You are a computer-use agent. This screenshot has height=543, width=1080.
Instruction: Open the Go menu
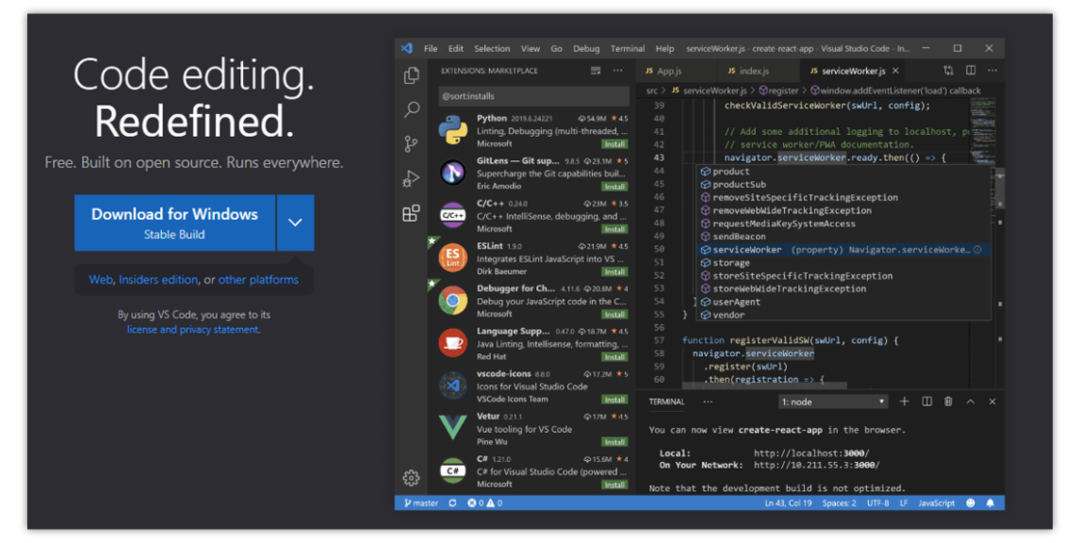tap(557, 49)
